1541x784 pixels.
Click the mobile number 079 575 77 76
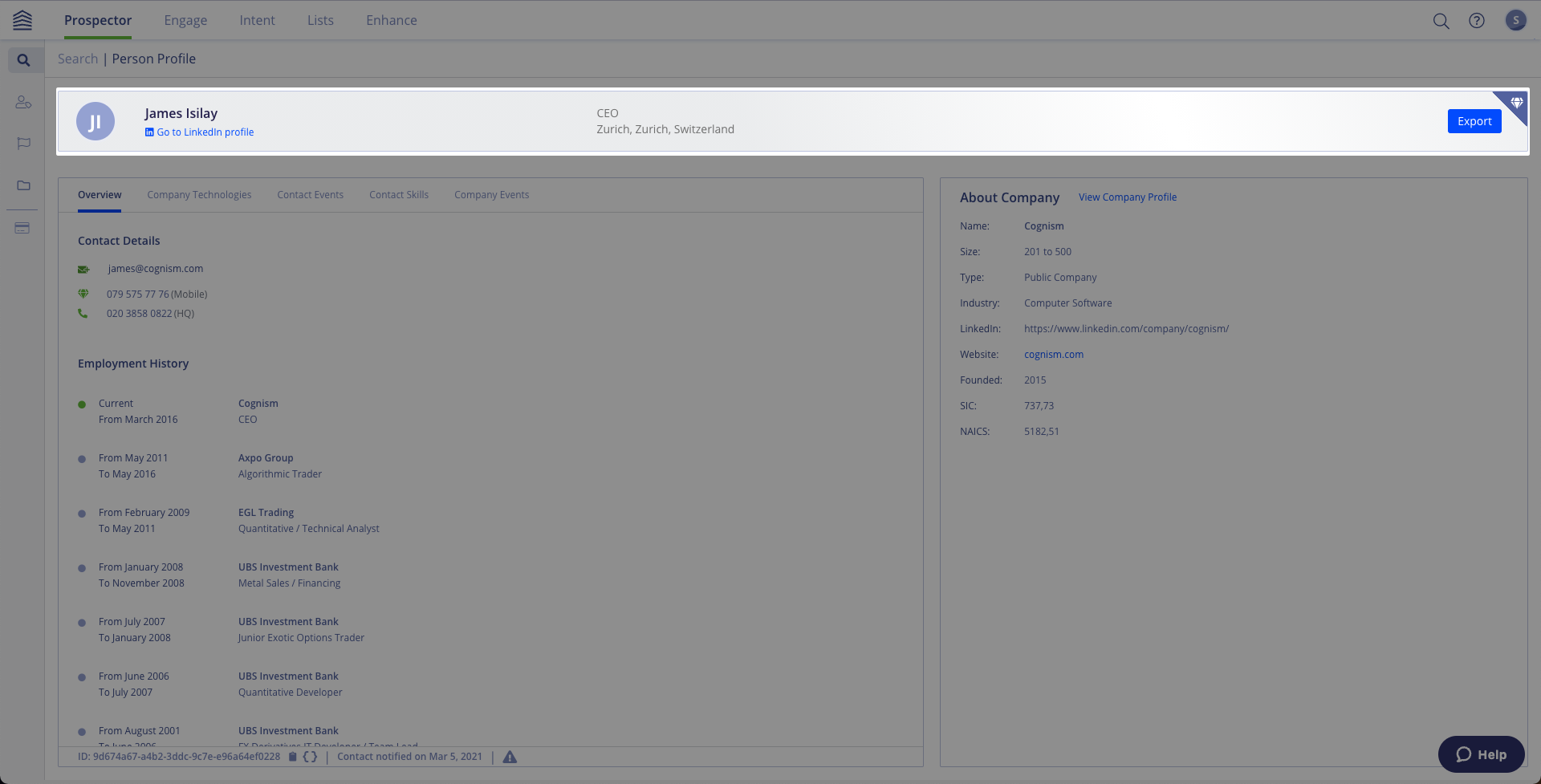[x=138, y=295]
